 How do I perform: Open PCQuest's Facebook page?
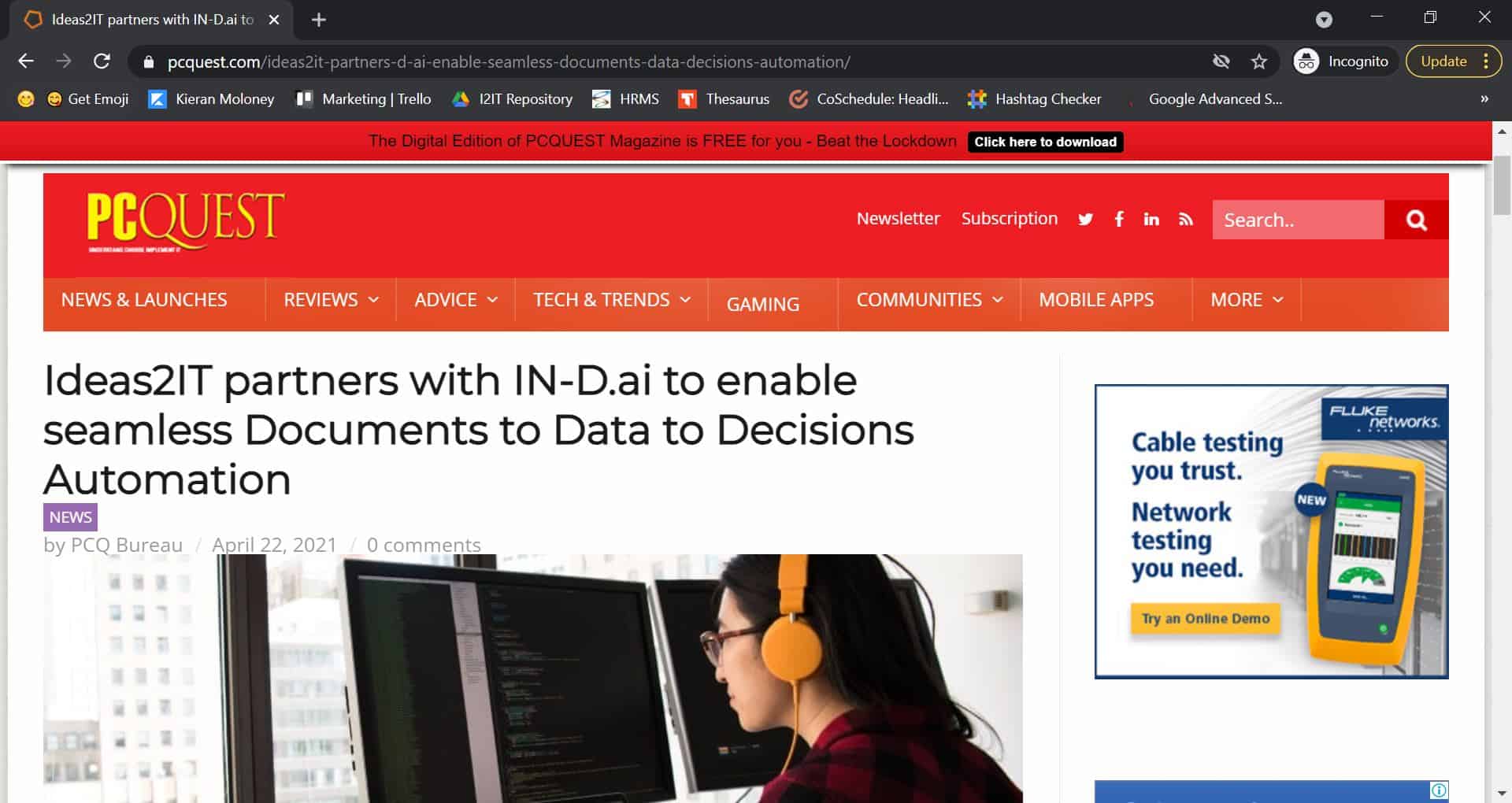[x=1119, y=219]
